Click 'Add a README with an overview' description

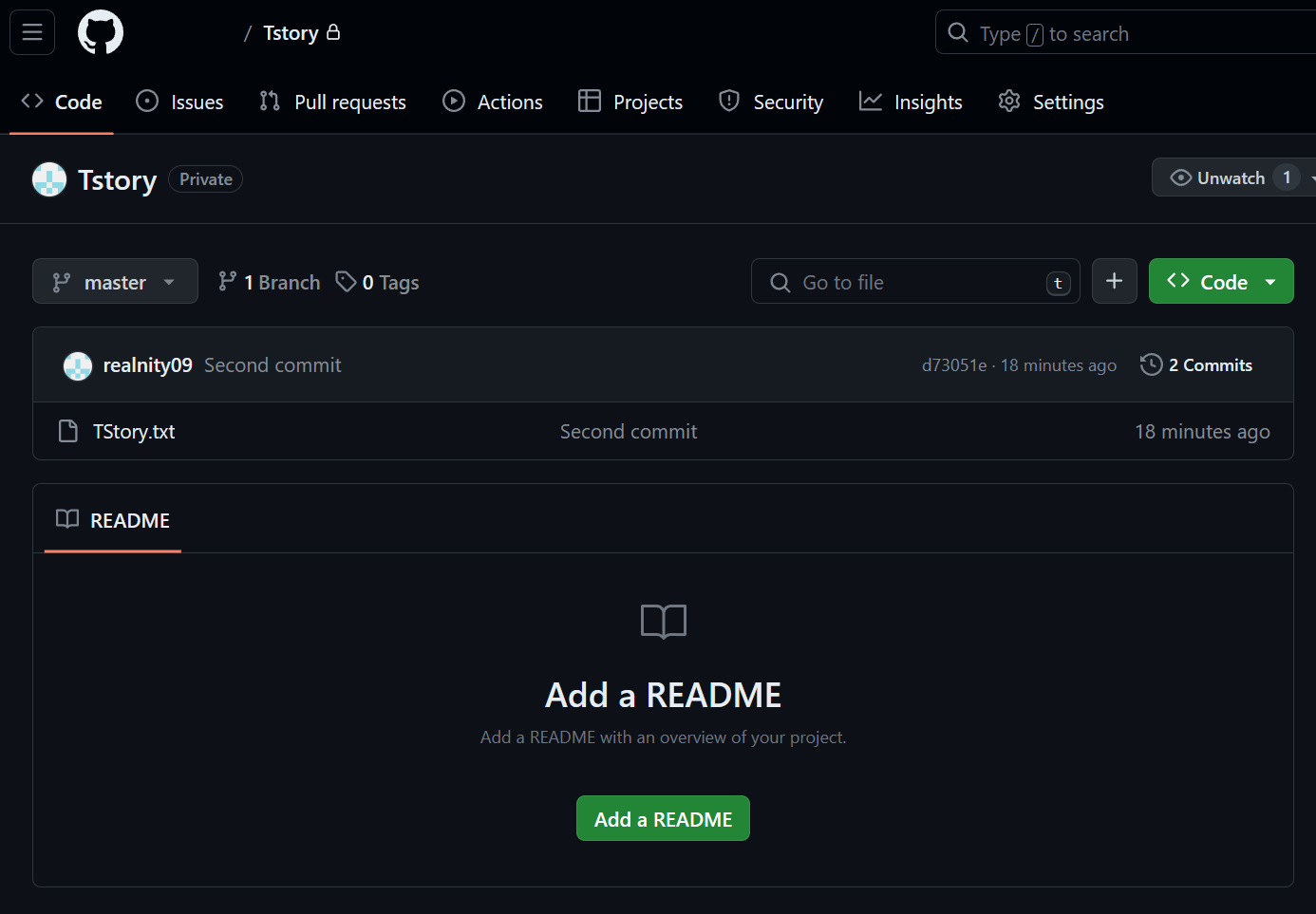tap(663, 737)
